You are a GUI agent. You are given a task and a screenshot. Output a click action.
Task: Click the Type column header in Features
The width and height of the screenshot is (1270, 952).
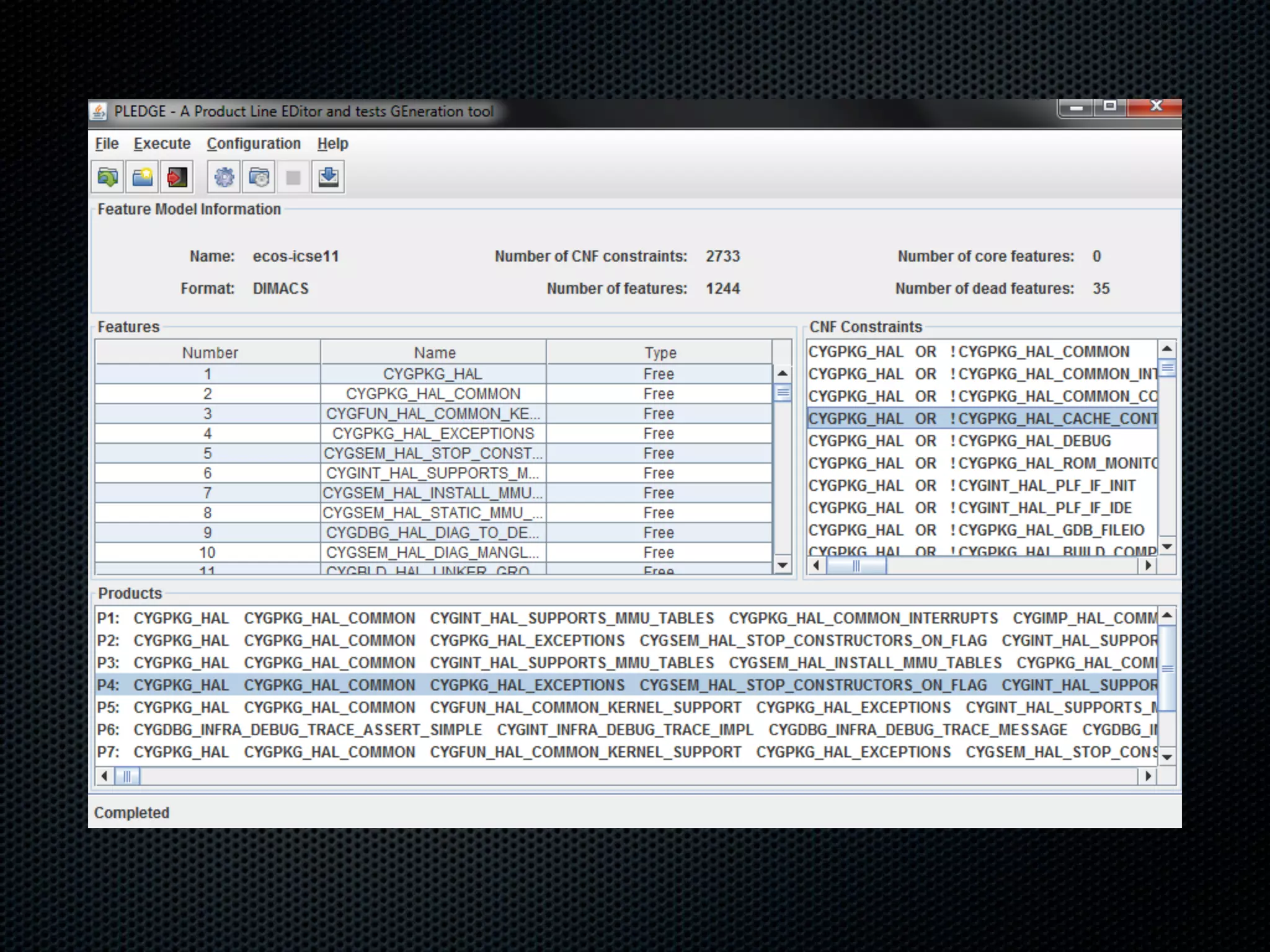pos(660,353)
